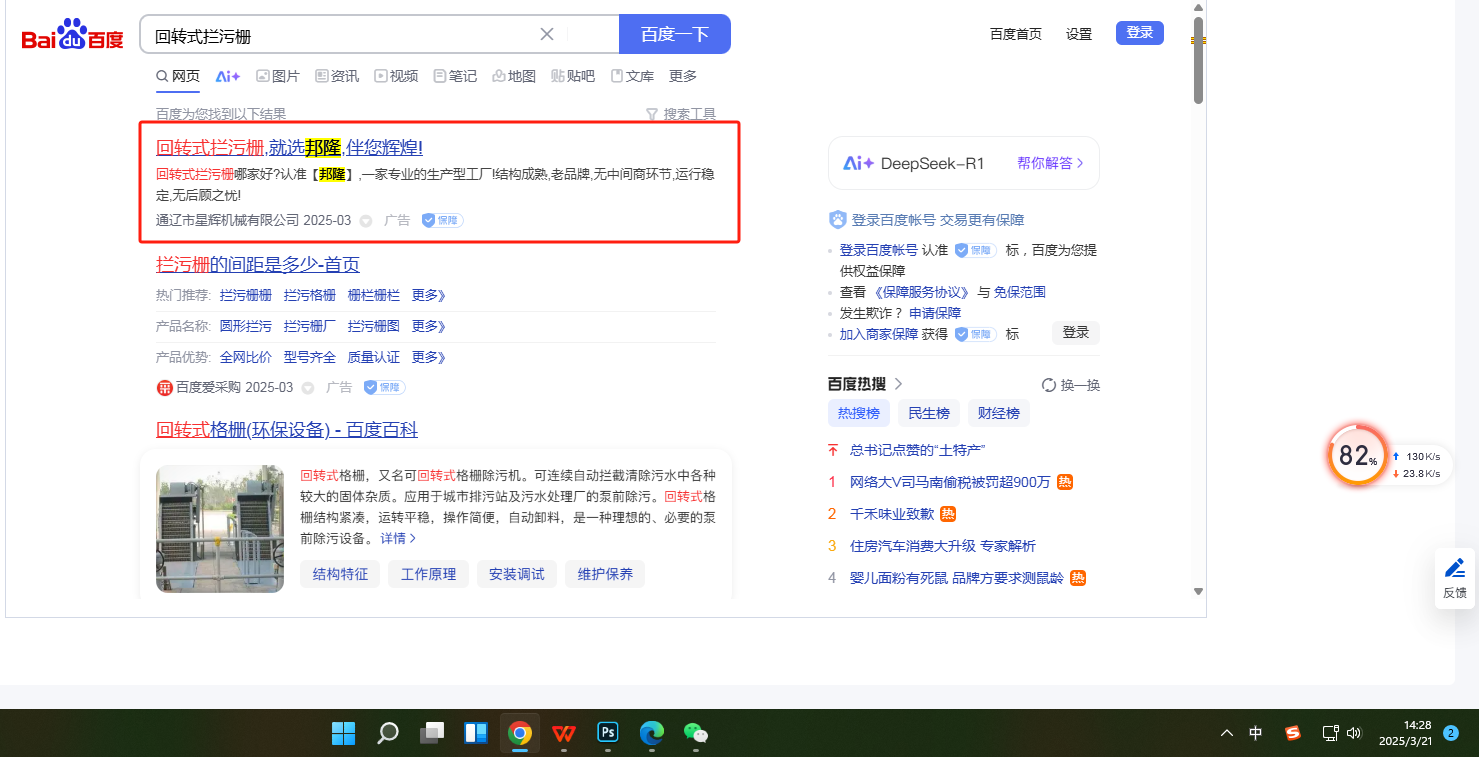Click the page's vertical scrollbar thumb

pyautogui.click(x=1198, y=60)
